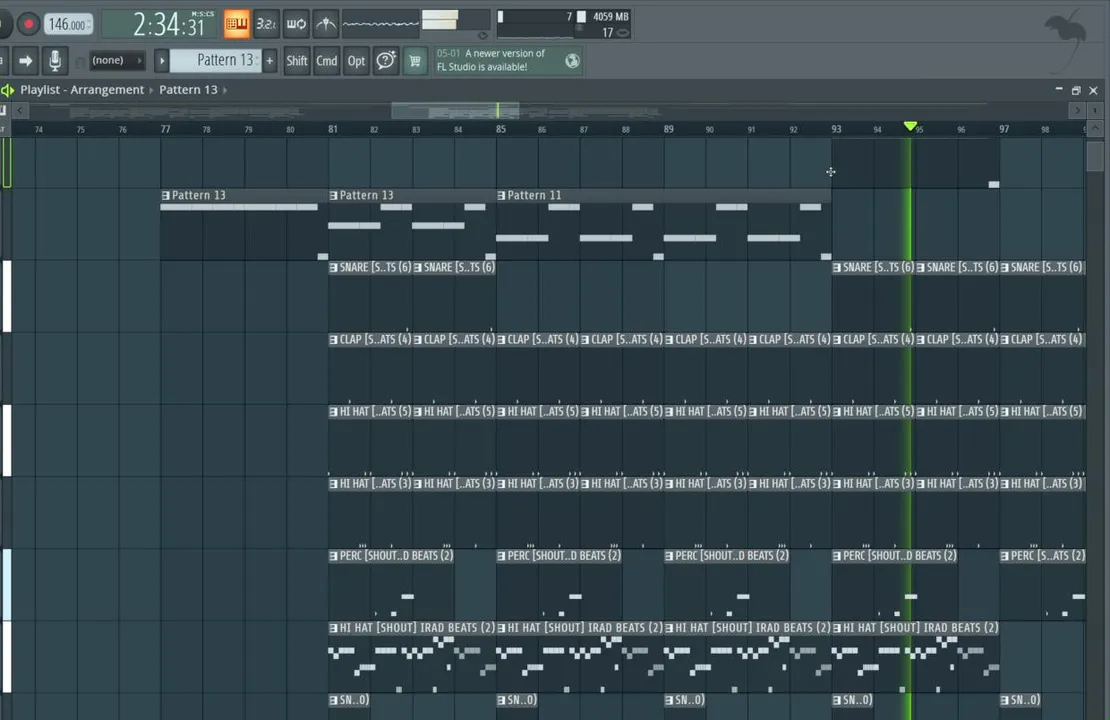Click the Playlist speaker menu icon

(8, 90)
